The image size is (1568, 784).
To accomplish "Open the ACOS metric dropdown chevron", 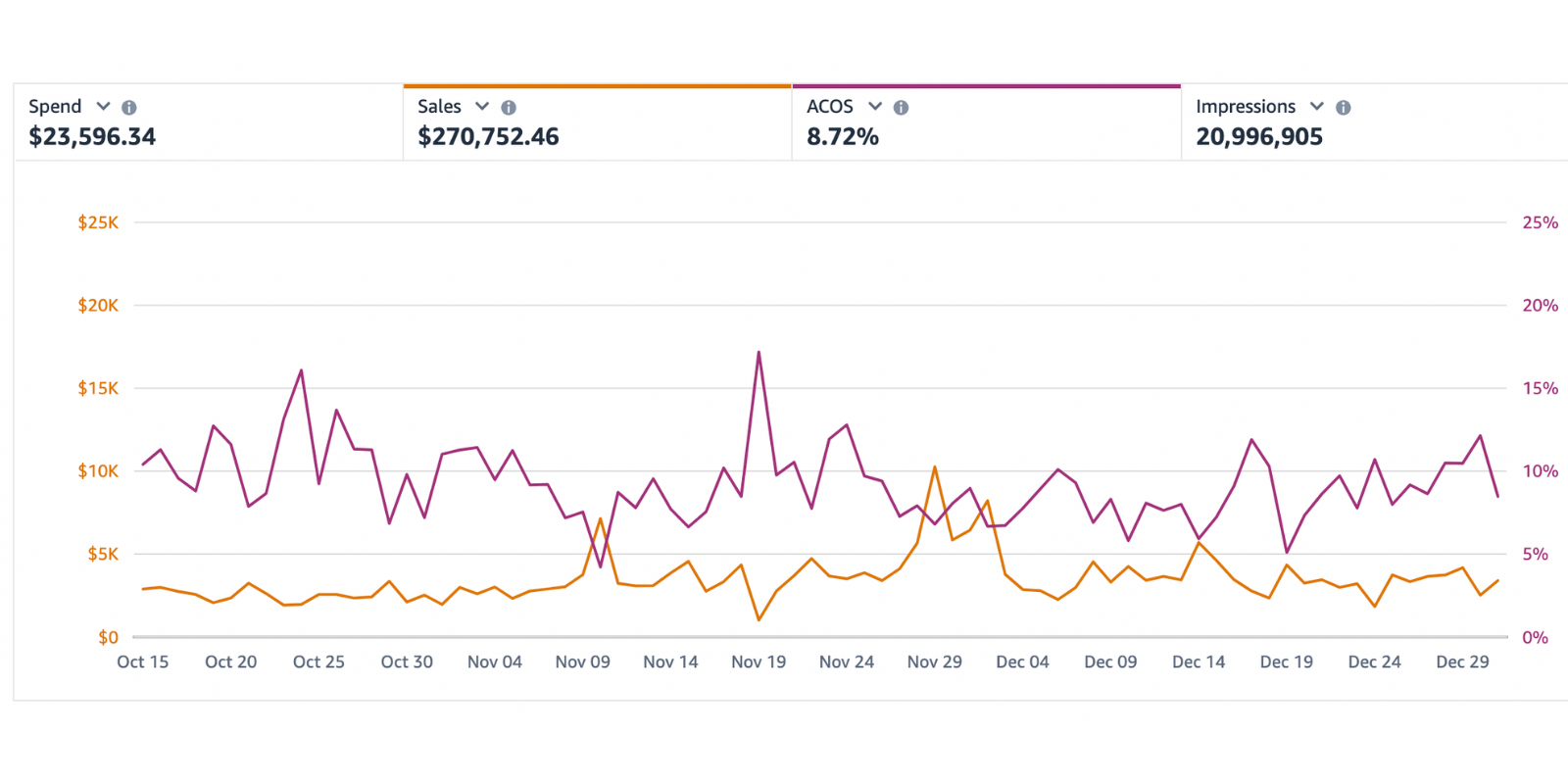I will [875, 106].
